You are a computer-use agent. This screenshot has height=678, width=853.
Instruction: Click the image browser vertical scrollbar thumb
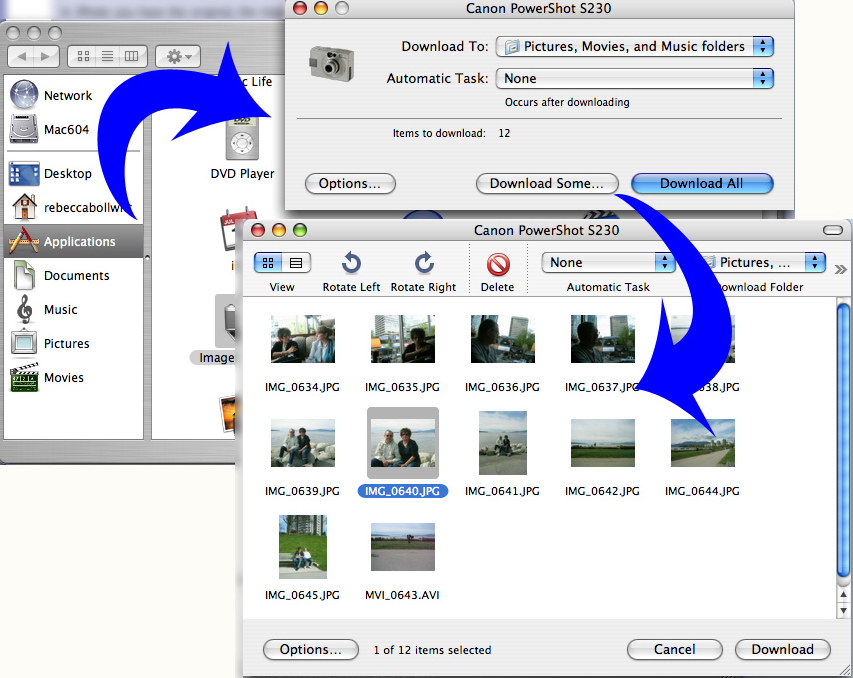843,441
